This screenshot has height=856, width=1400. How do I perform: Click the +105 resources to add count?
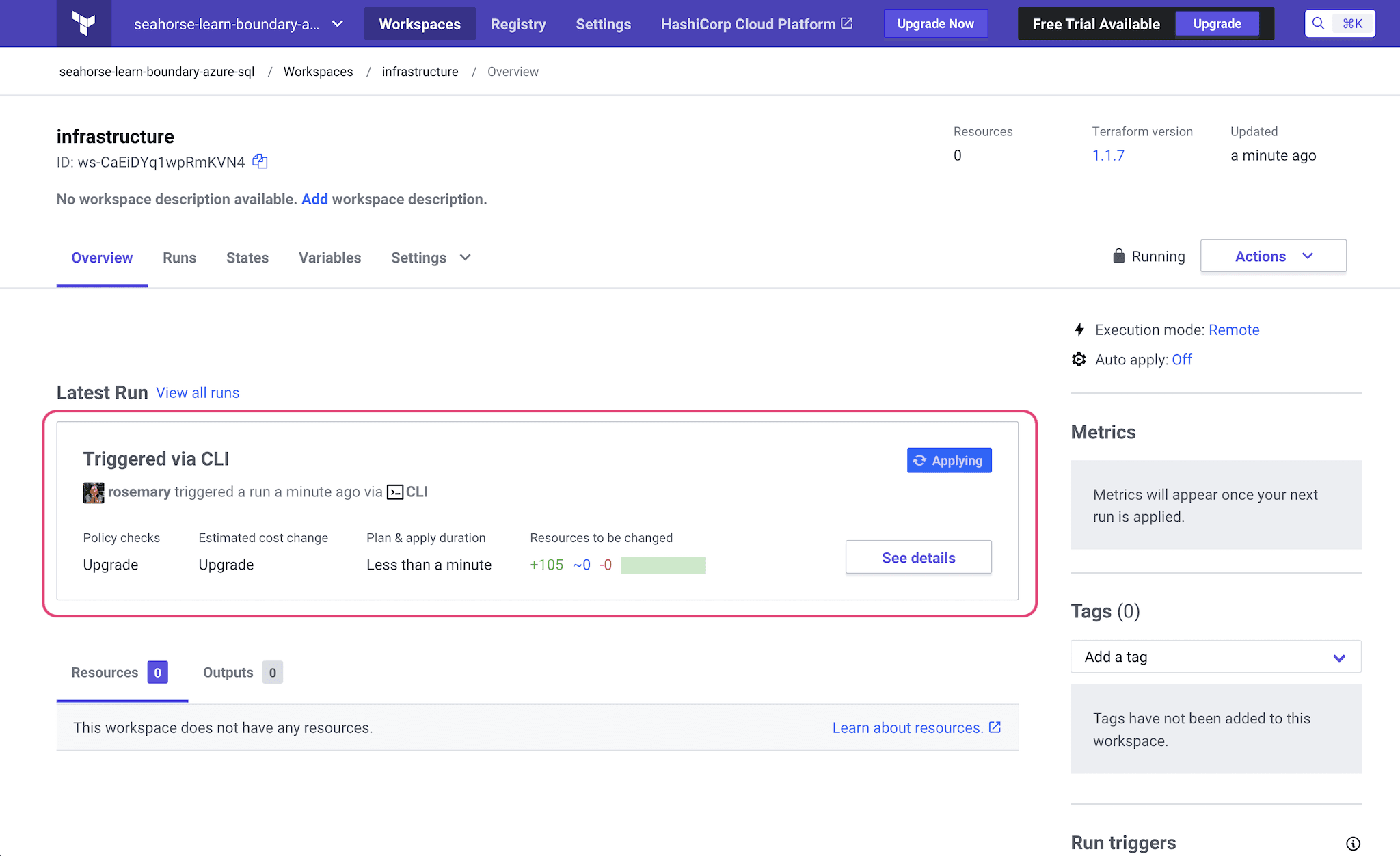coord(546,565)
